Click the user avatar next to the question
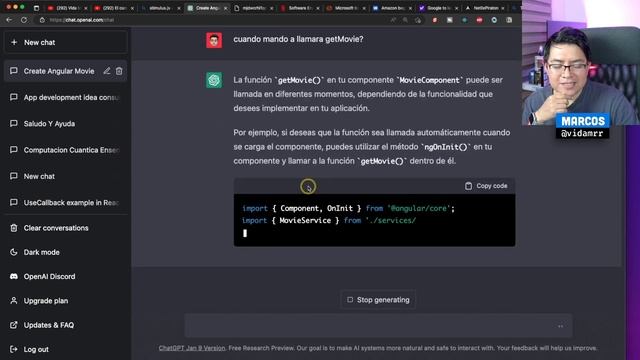640x360 pixels. pyautogui.click(x=214, y=40)
